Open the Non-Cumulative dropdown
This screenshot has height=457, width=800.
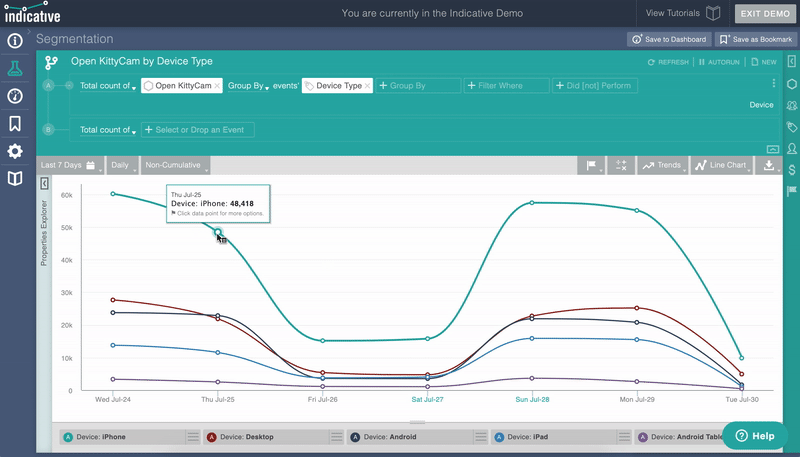[x=176, y=165]
